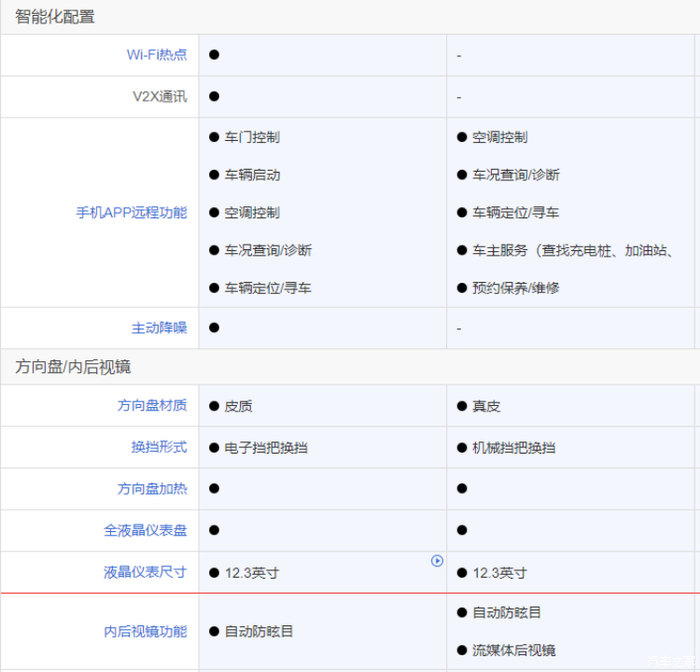The height and width of the screenshot is (672, 700).
Task: Click the 方向盘加热 row label
Action: click(152, 489)
